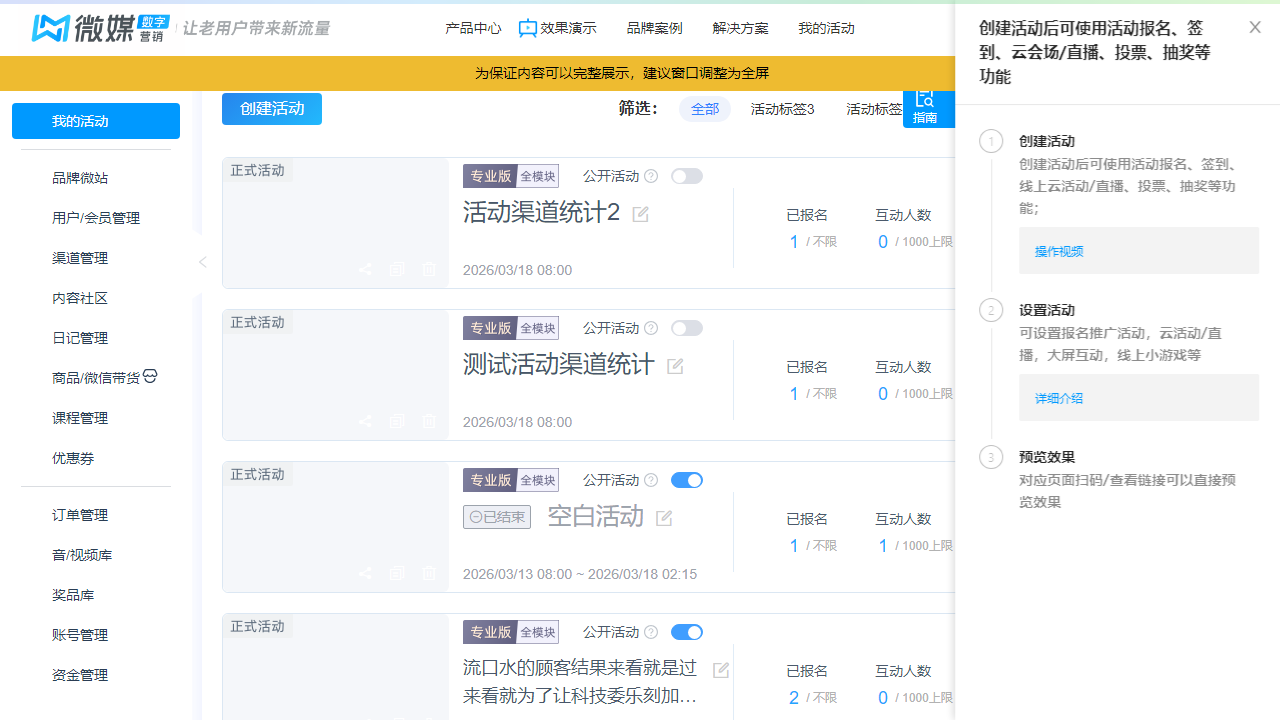Collapse the left sidebar with chevron
Screen dimensions: 1280x720
(202, 261)
